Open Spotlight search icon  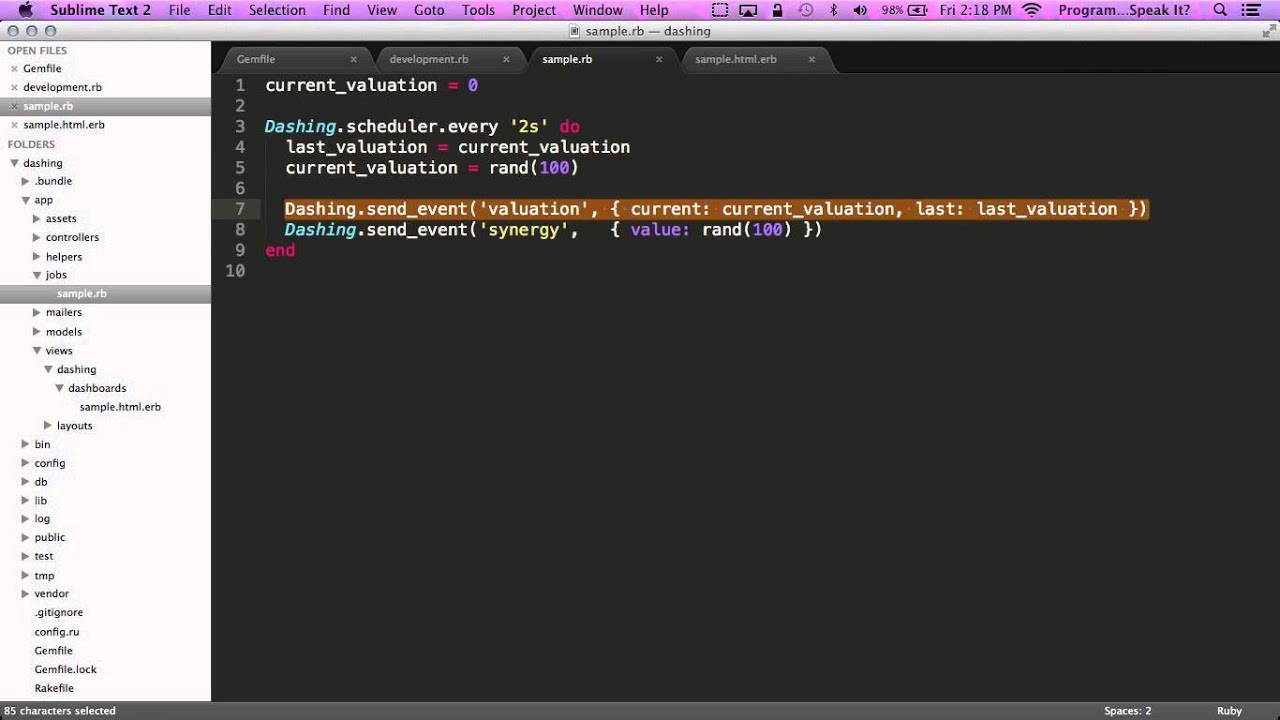pyautogui.click(x=1220, y=10)
